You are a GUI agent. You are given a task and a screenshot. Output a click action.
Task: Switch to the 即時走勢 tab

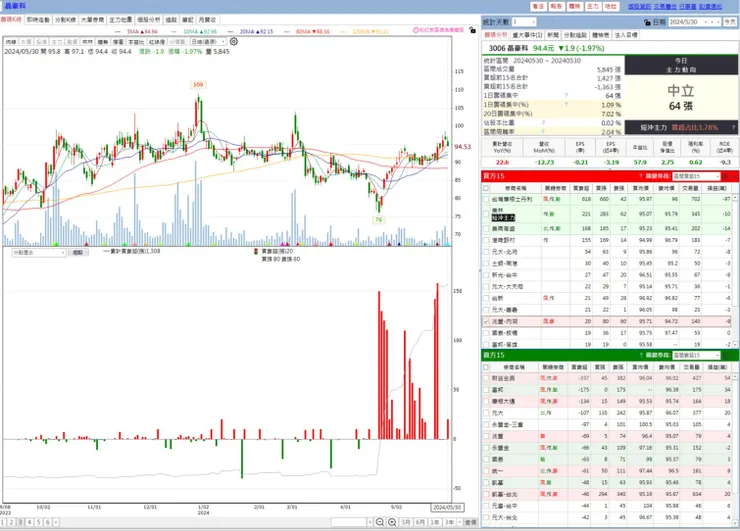click(x=38, y=20)
